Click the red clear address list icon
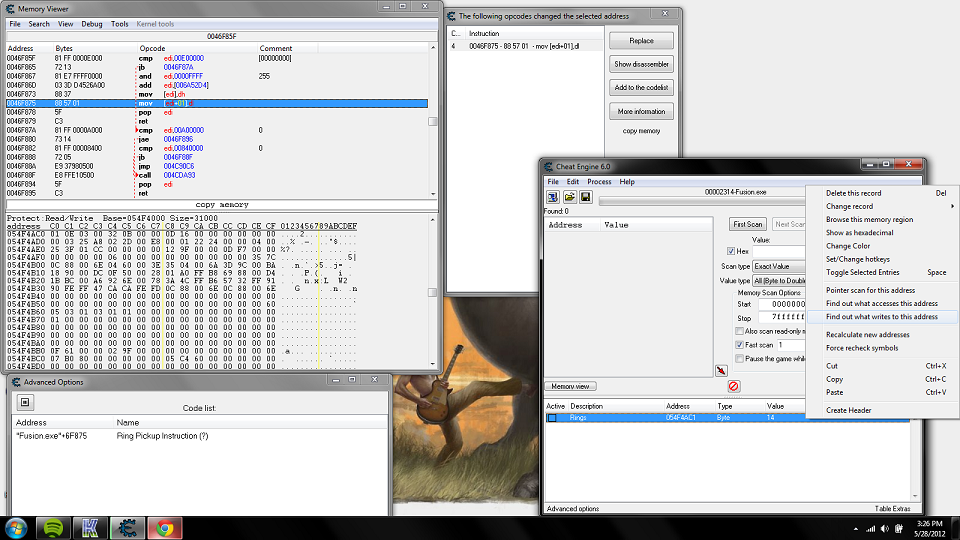 pos(733,386)
